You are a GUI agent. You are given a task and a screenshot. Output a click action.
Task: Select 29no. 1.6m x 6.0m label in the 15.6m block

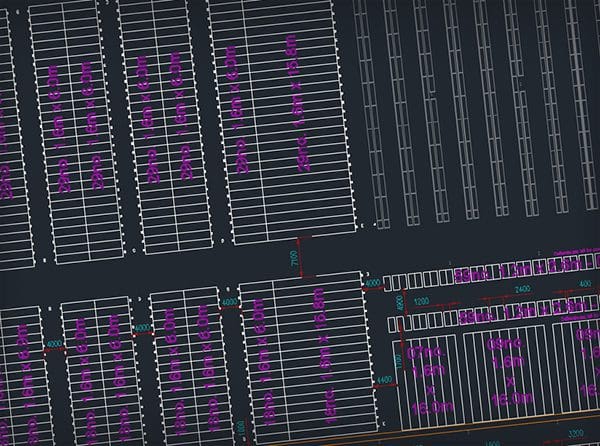238,110
